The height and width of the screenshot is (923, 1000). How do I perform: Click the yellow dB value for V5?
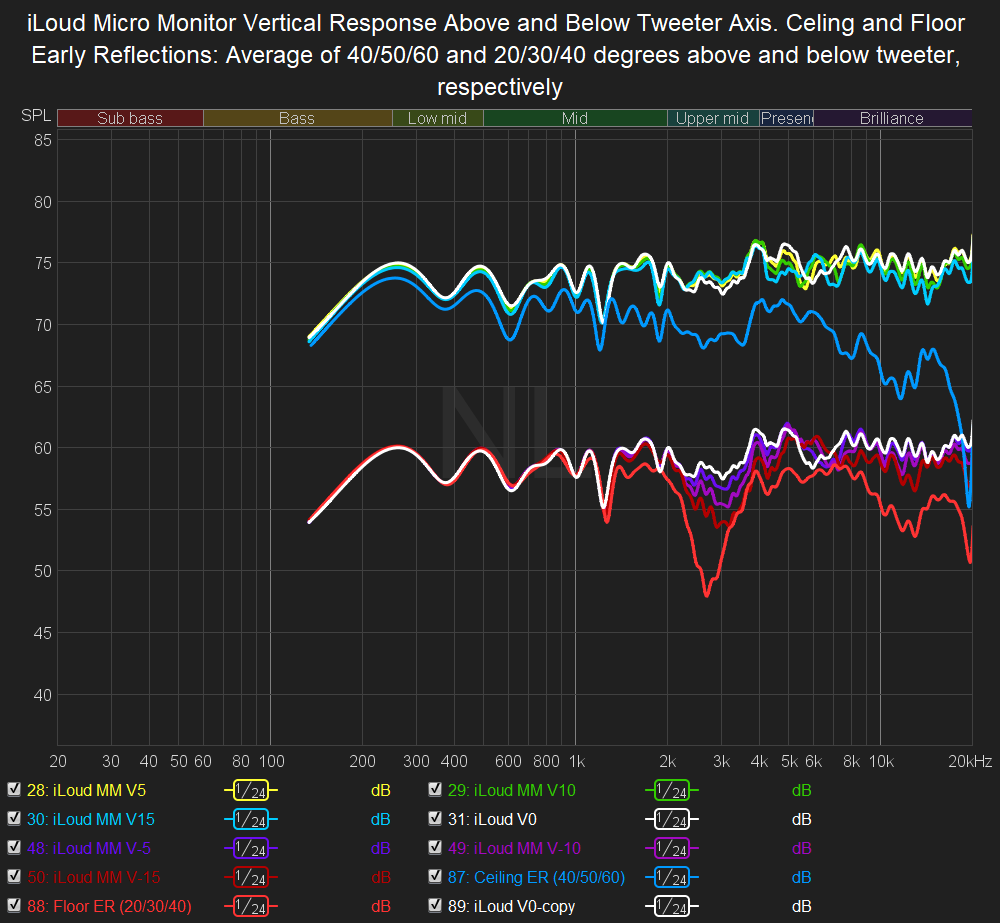(381, 790)
